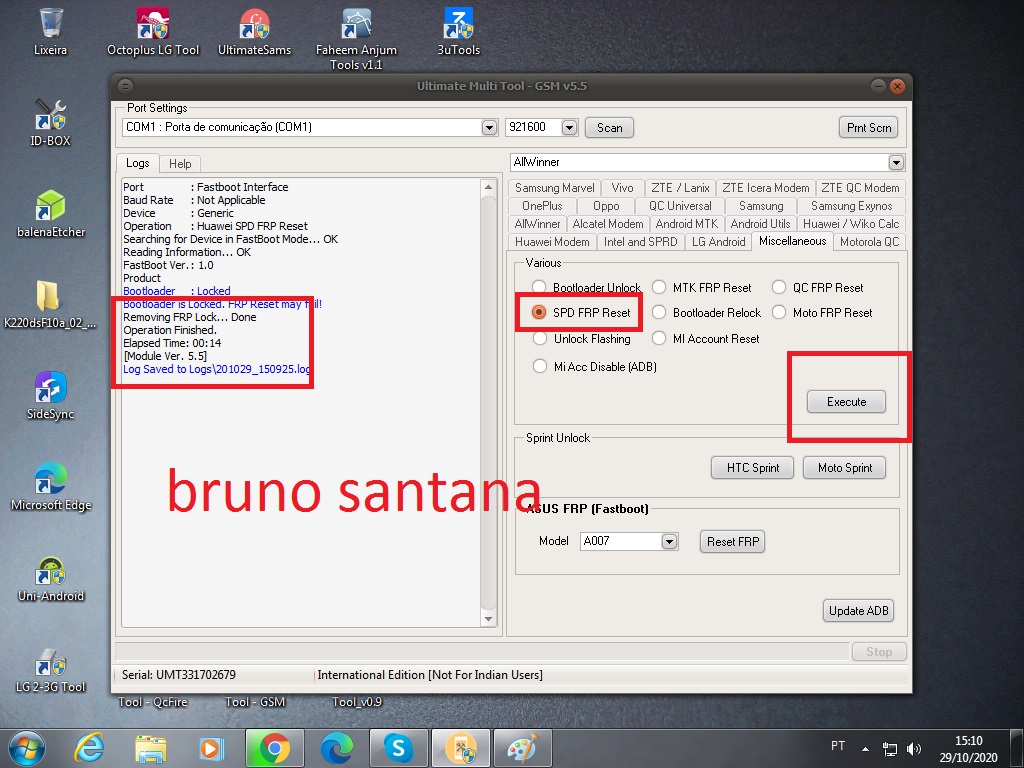Switch to the Help tab
1024x768 pixels.
click(180, 164)
